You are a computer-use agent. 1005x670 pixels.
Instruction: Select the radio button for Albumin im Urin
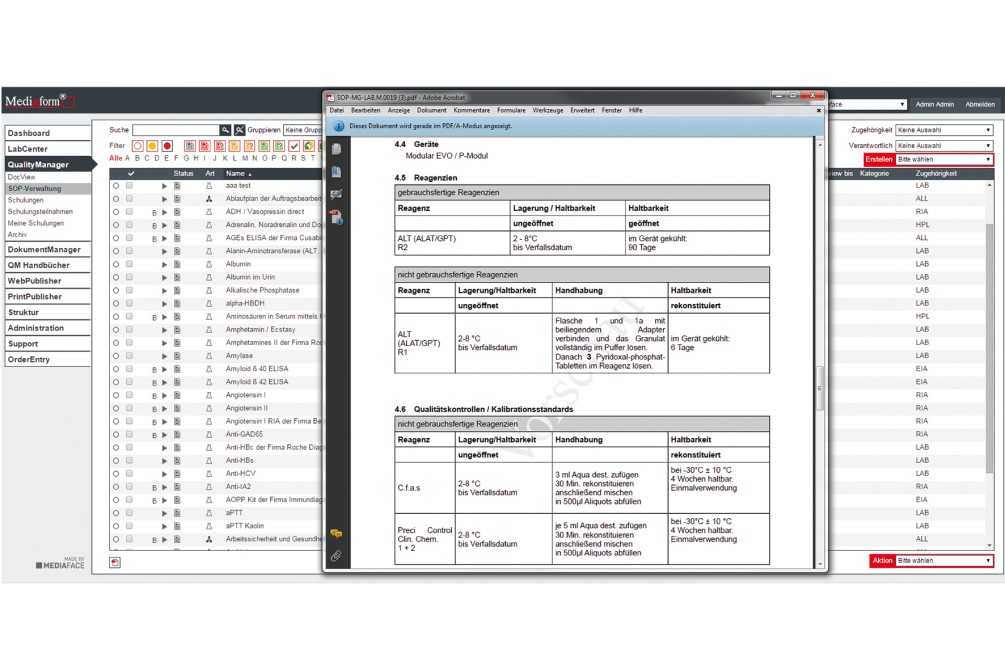116,277
